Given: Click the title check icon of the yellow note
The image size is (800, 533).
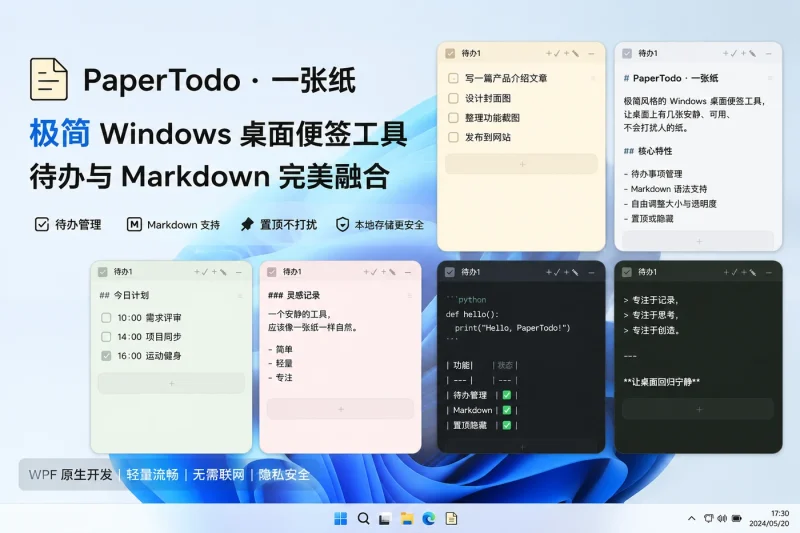Looking at the screenshot, I should [450, 53].
